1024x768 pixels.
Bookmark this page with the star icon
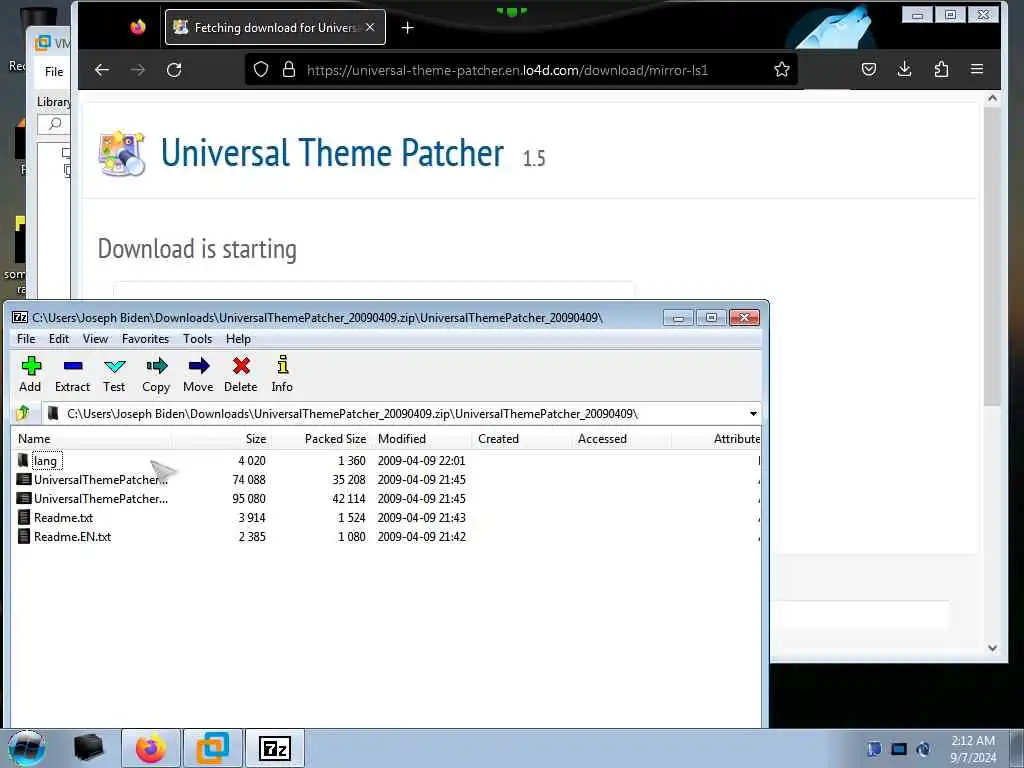[782, 69]
